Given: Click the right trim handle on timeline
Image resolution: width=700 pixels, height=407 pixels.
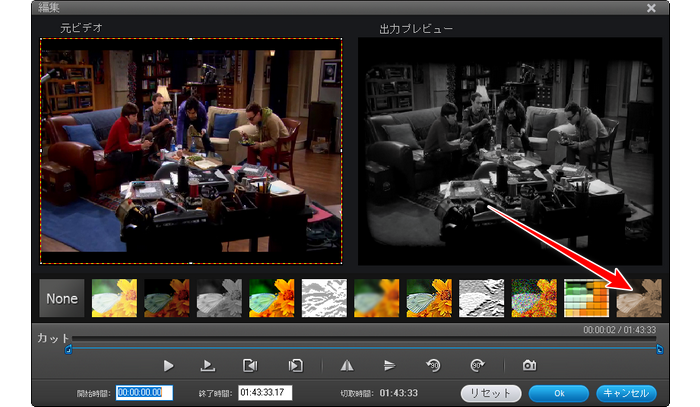Looking at the screenshot, I should pyautogui.click(x=660, y=349).
